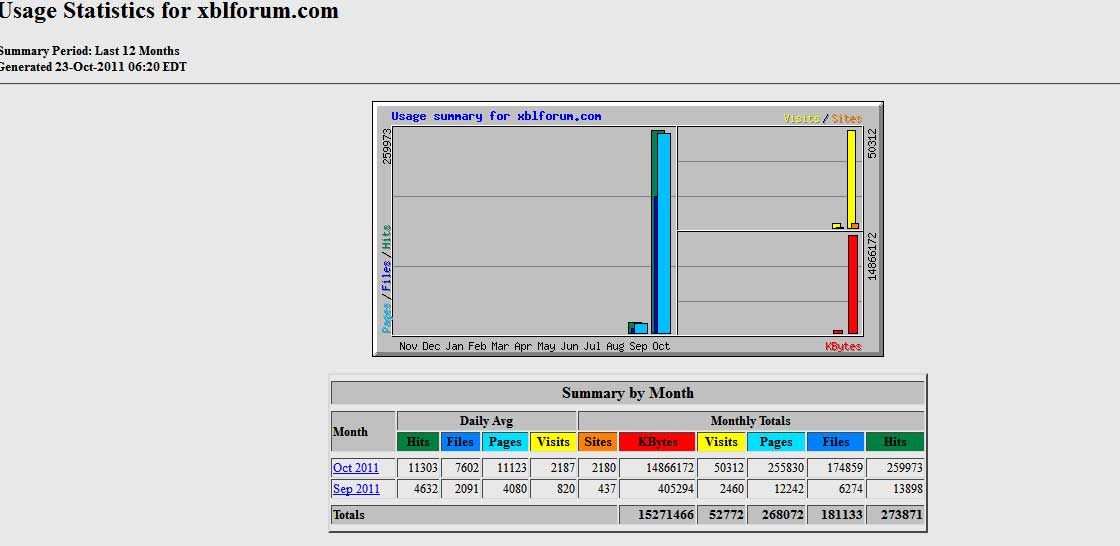Click the tall yellow Visits bar in chart
1120x546 pixels.
[852, 178]
